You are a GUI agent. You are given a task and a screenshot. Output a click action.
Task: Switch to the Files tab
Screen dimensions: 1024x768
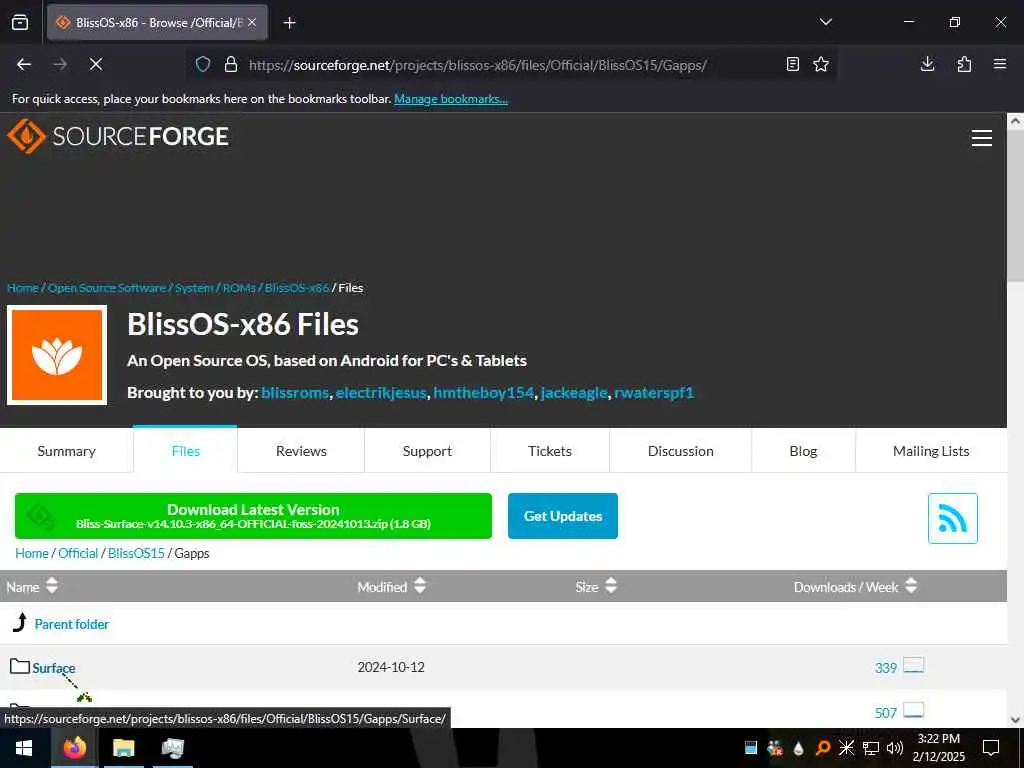point(185,451)
